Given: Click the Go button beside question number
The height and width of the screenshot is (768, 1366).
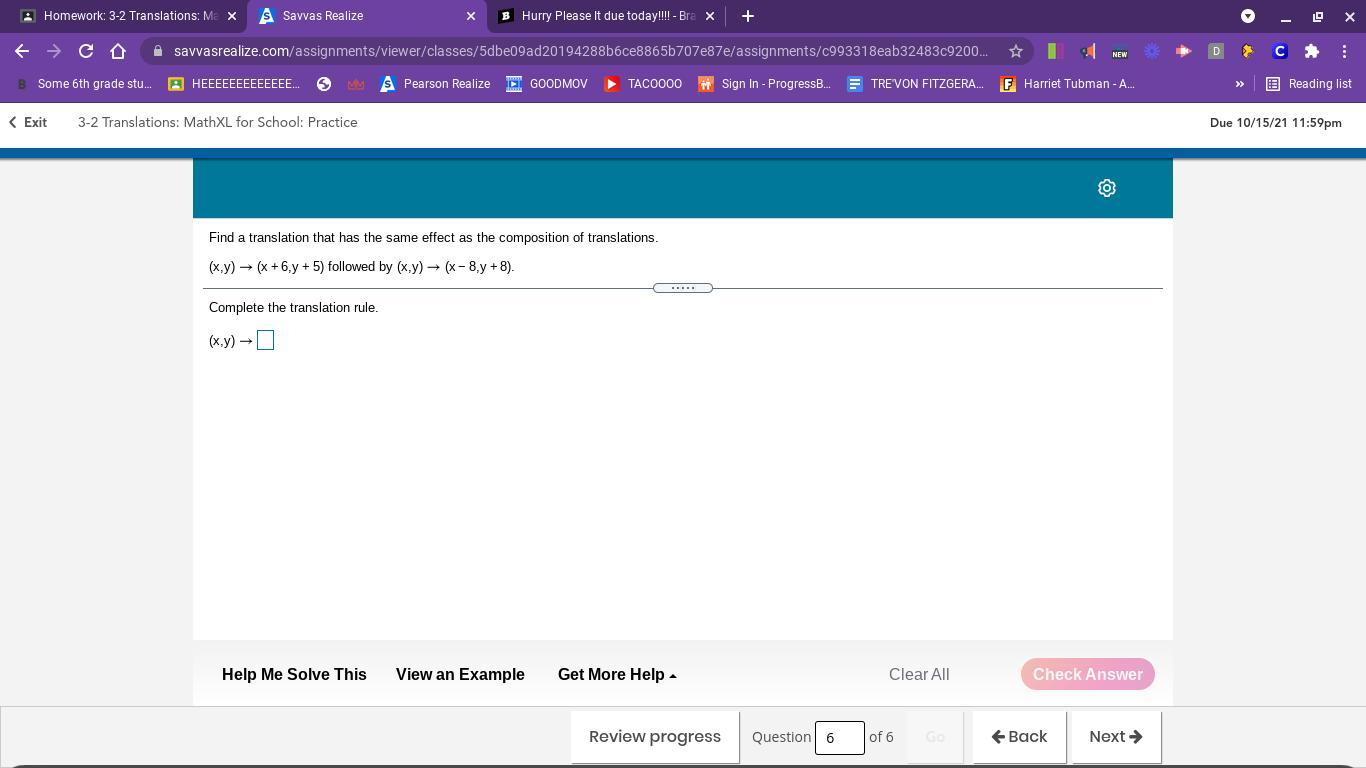Looking at the screenshot, I should point(935,737).
